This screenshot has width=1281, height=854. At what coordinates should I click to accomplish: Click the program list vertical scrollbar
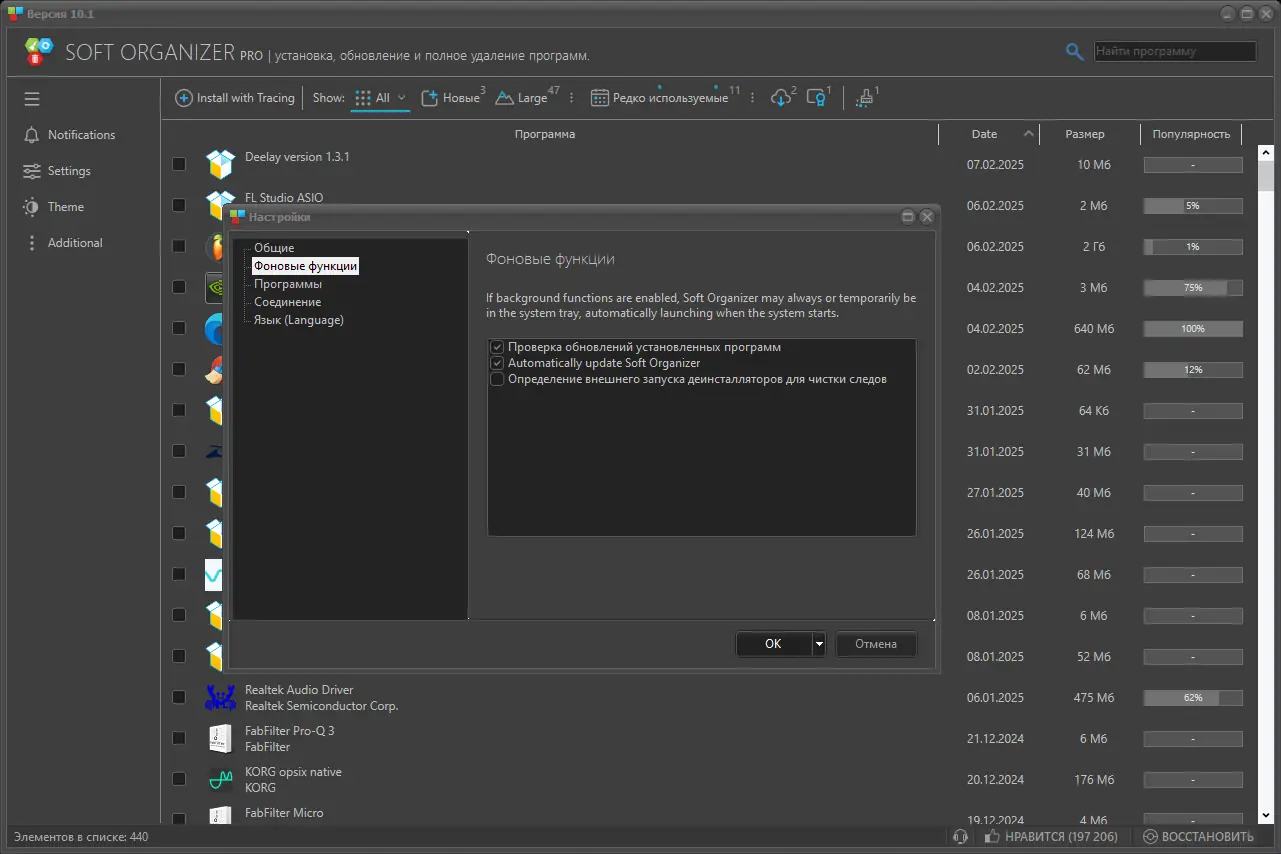[x=1265, y=176]
